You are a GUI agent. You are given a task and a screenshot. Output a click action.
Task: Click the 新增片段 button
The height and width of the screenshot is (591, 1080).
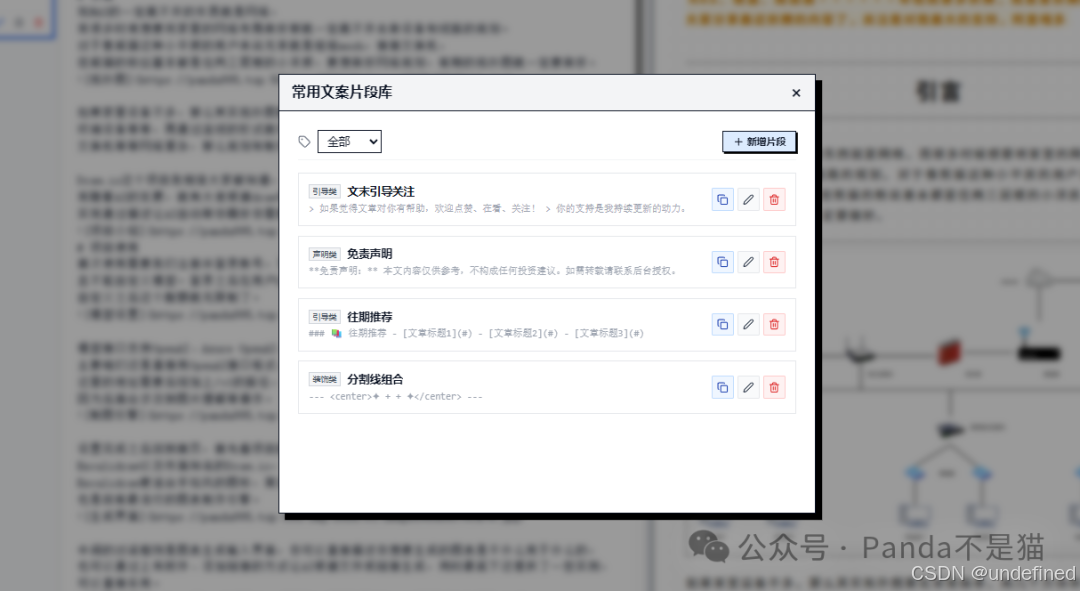click(758, 141)
